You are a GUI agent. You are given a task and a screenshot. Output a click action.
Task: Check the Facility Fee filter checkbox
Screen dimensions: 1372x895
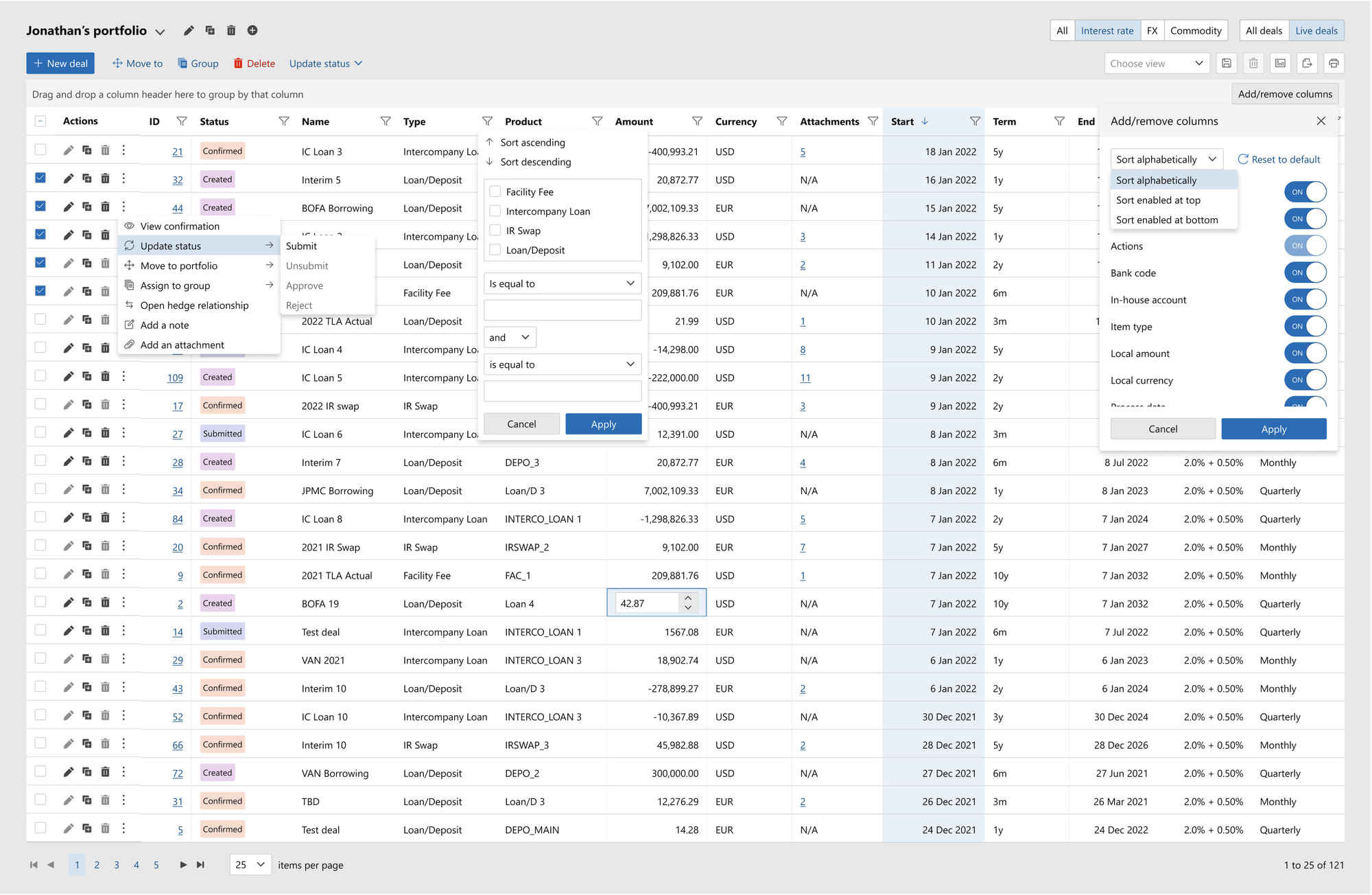click(495, 192)
